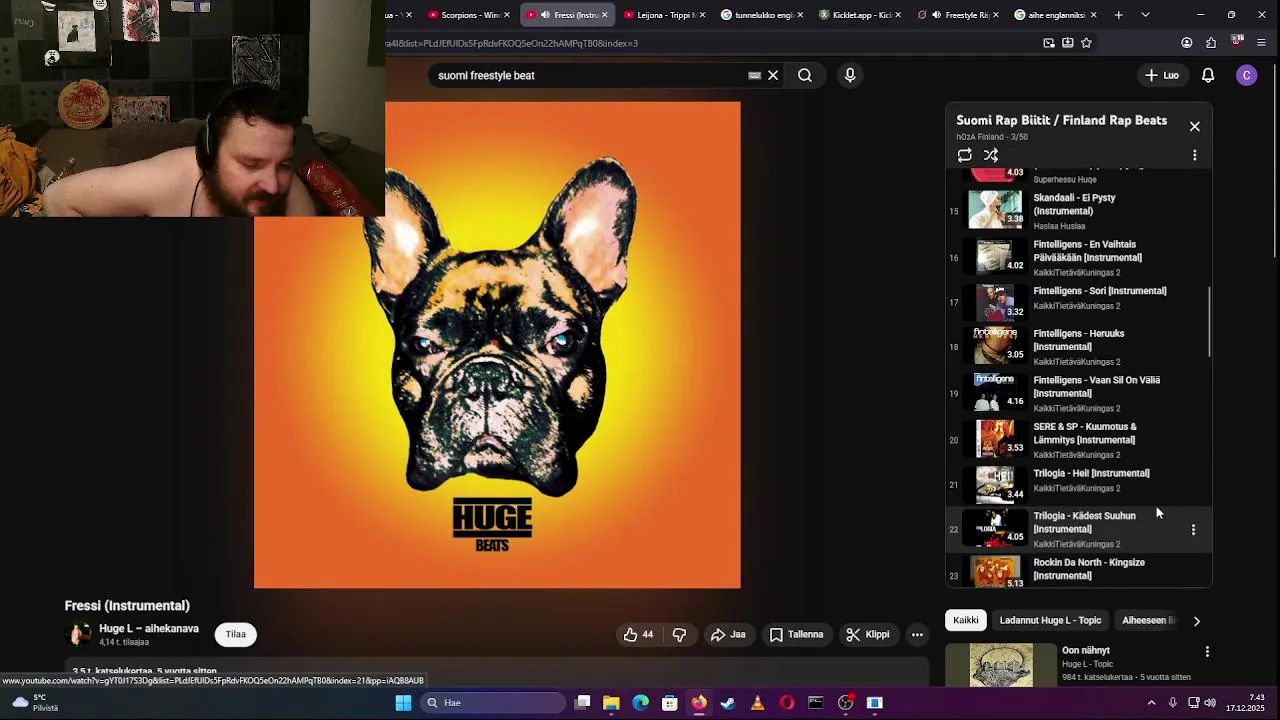Click the Luo create button
The image size is (1280, 720).
pyautogui.click(x=1162, y=75)
